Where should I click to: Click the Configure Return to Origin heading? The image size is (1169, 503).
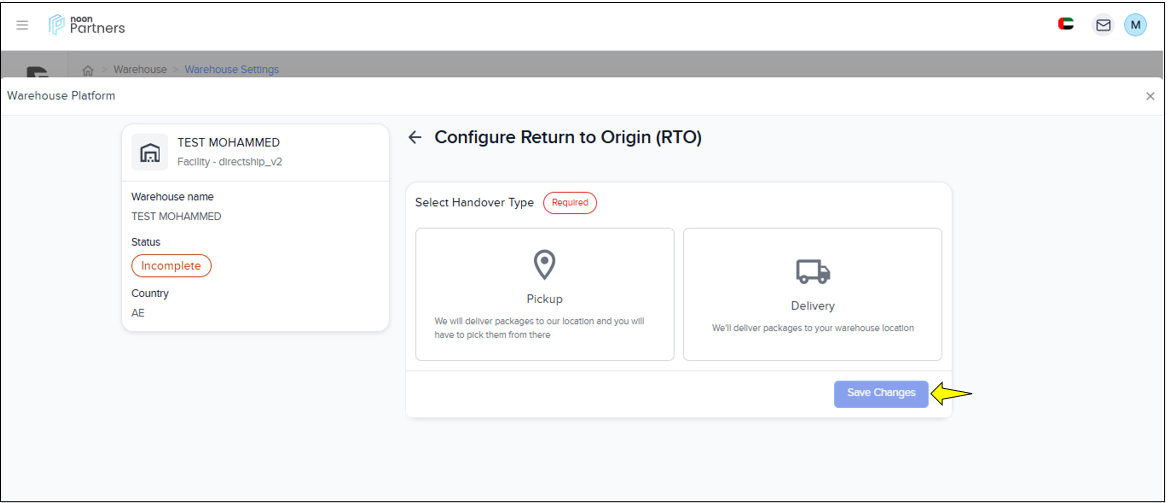coord(568,138)
